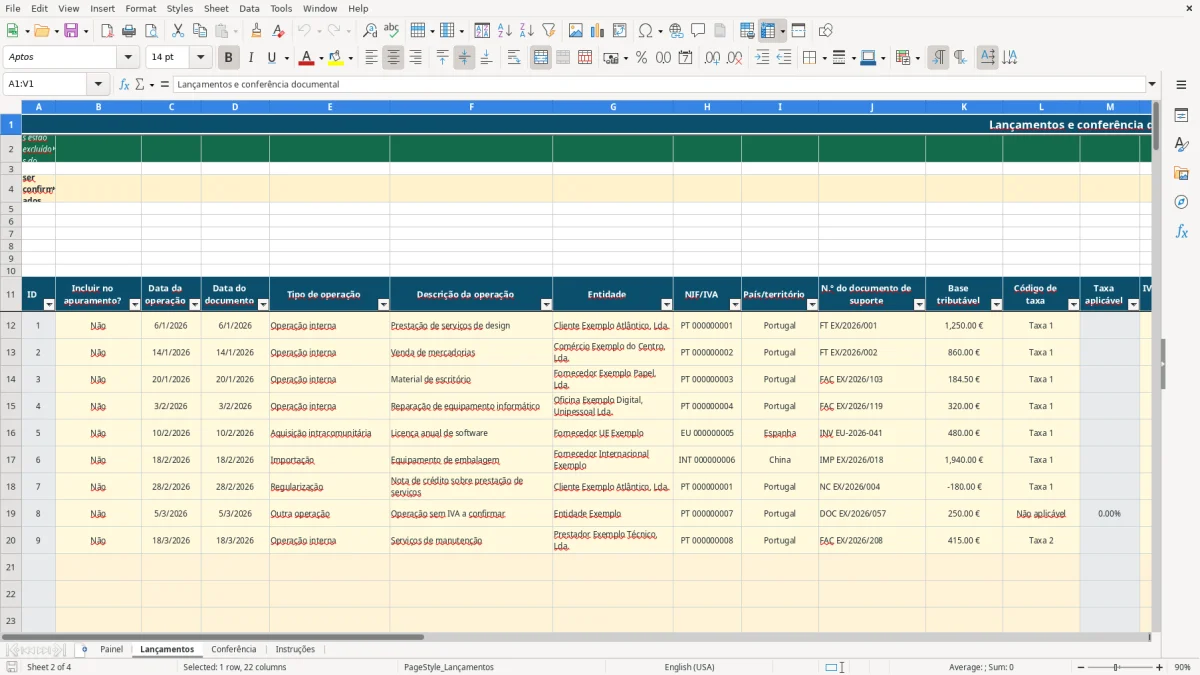Open filter dropdown for Tipo de operação

point(383,304)
